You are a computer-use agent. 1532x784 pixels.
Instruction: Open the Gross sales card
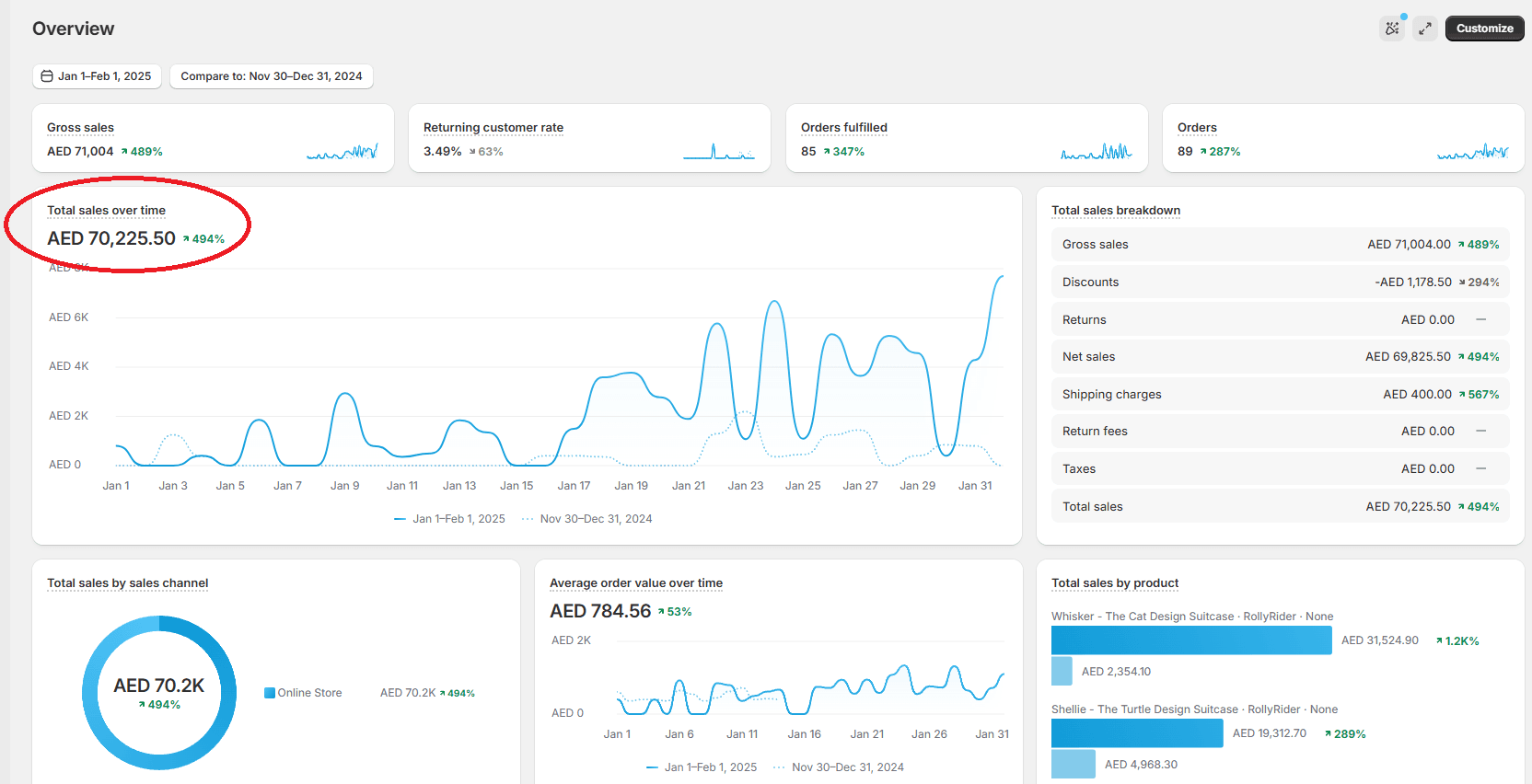pos(213,138)
